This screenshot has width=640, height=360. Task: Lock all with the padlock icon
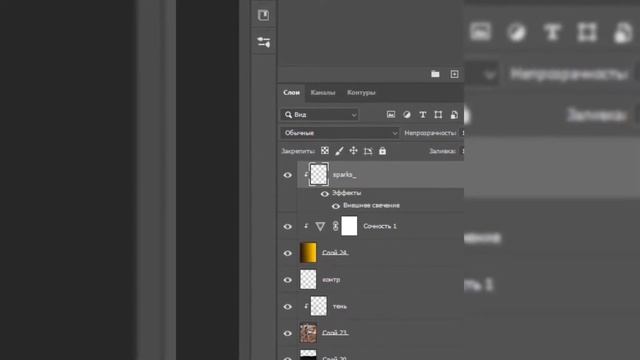coord(382,151)
